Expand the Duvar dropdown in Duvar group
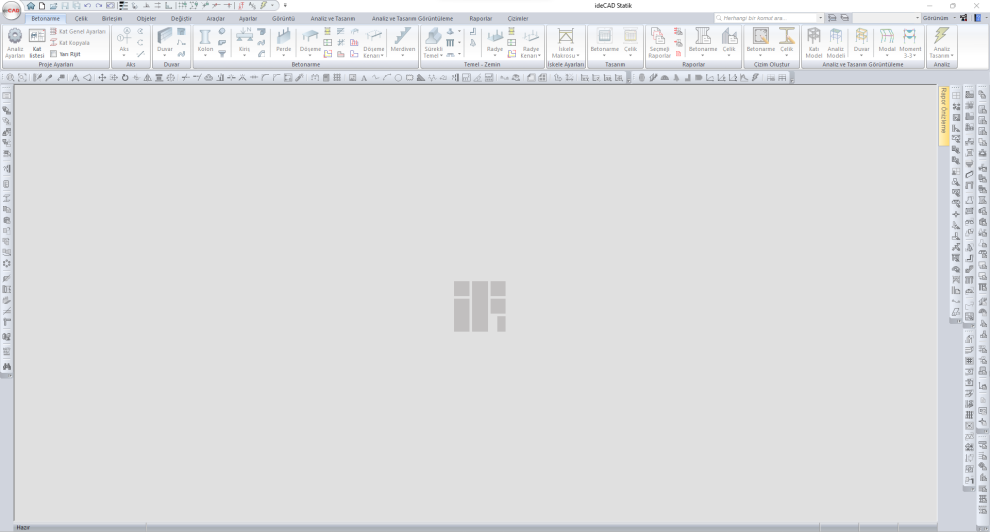Screen dimensions: 990x532 tap(165, 56)
